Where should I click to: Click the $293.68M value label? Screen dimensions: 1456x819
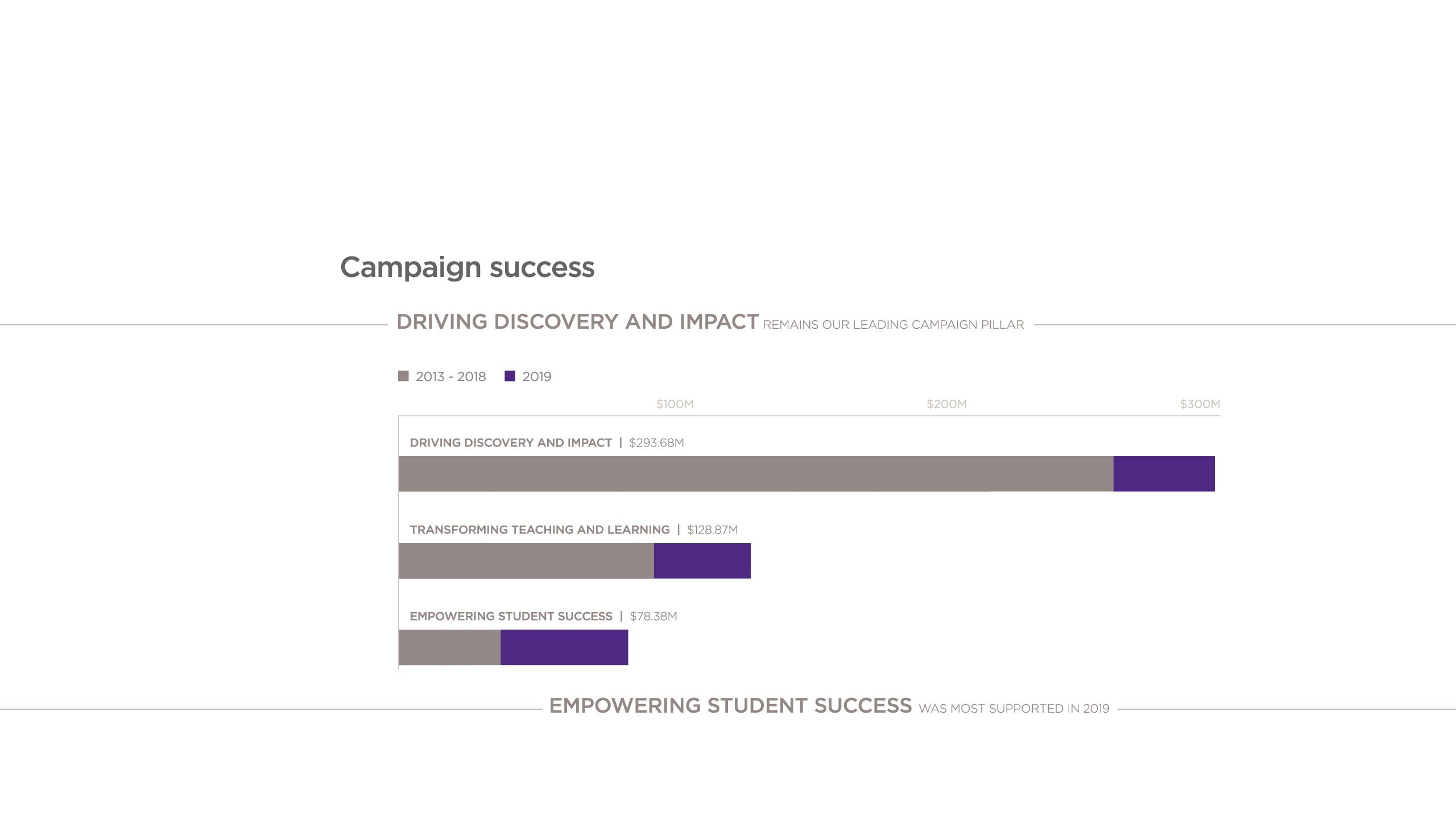(656, 443)
